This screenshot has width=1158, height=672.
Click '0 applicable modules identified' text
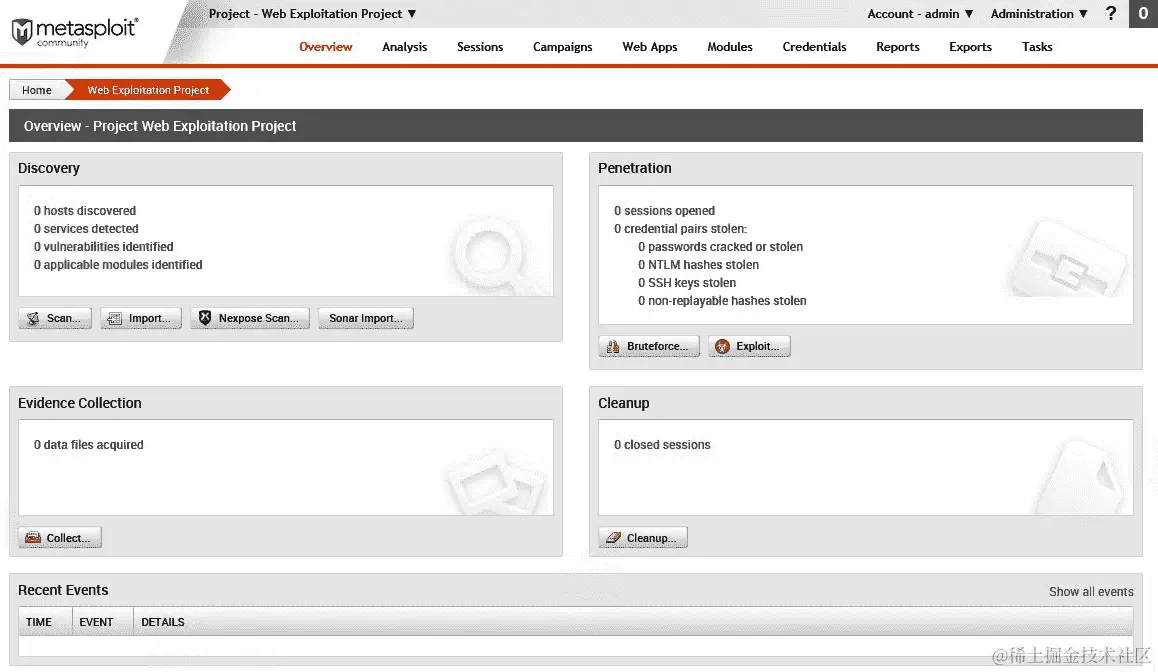pyautogui.click(x=118, y=264)
